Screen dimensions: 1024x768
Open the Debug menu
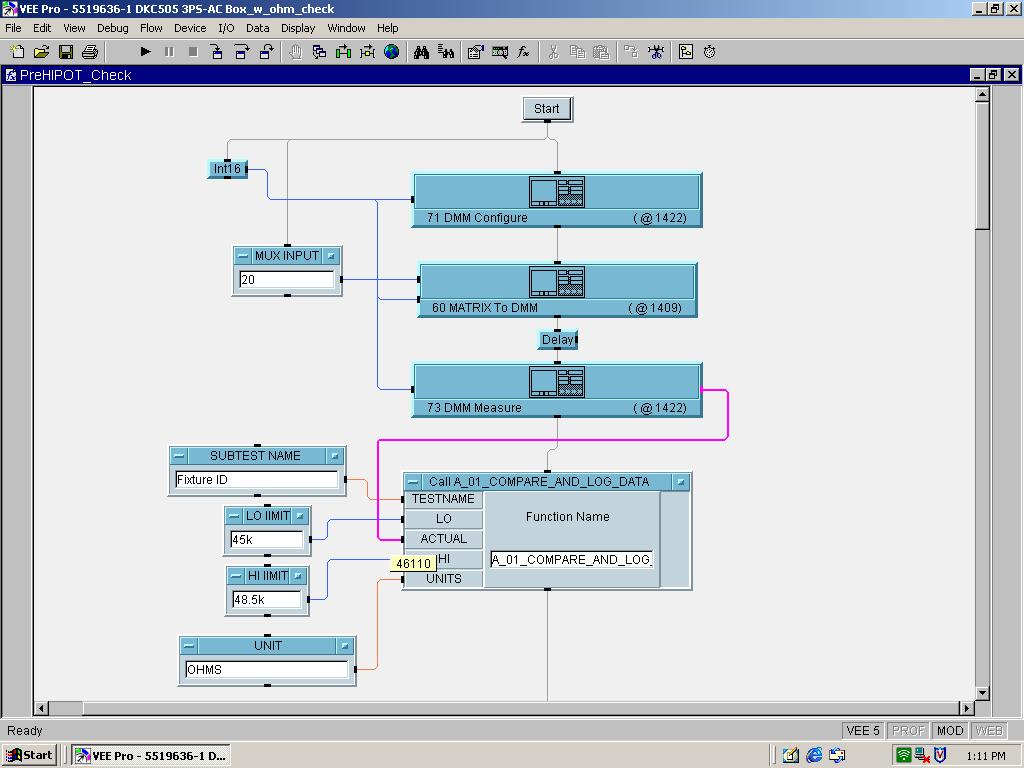coord(112,28)
